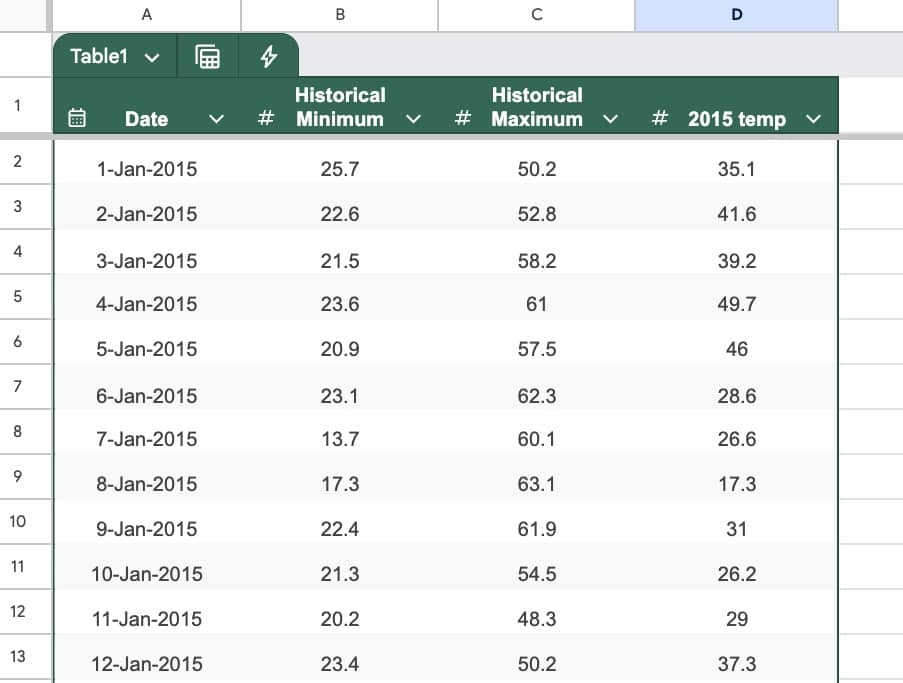Open the 2015 temp column dropdown

[x=813, y=119]
